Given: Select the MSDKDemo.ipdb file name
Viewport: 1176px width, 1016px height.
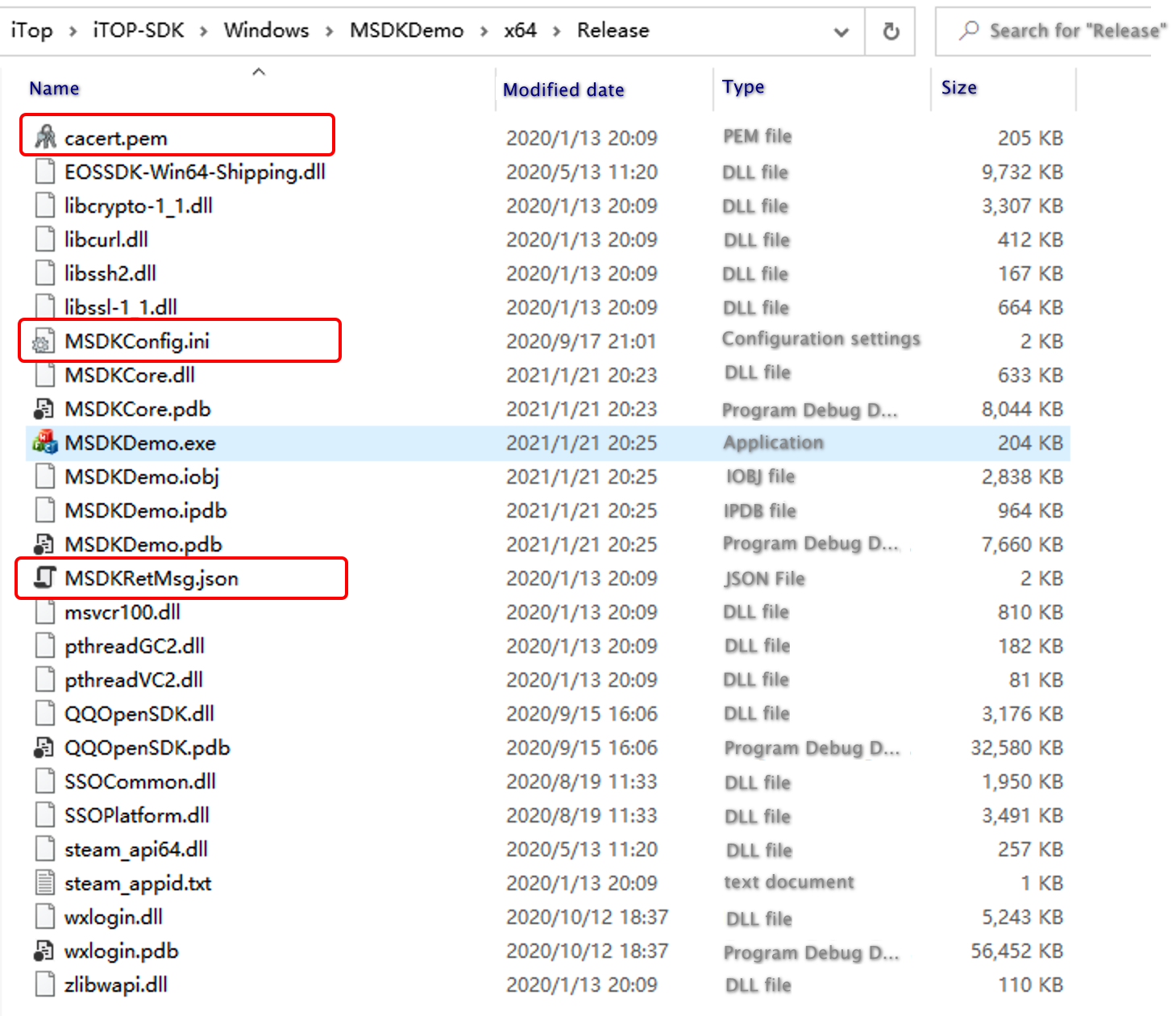Looking at the screenshot, I should coord(146,510).
